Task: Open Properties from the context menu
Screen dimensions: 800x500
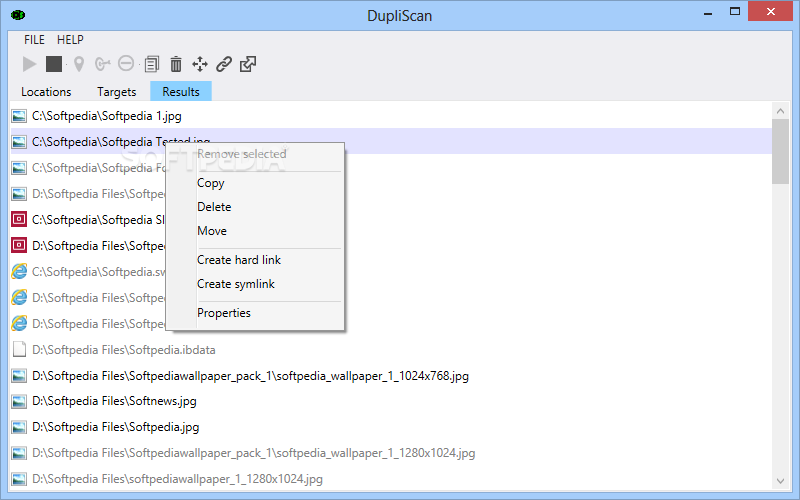Action: pyautogui.click(x=256, y=313)
